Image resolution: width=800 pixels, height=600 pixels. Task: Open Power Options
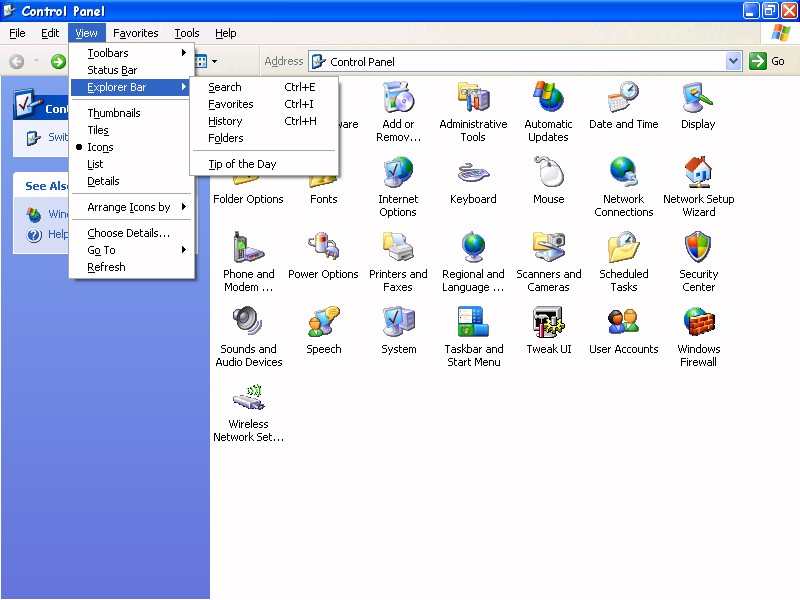pos(323,256)
